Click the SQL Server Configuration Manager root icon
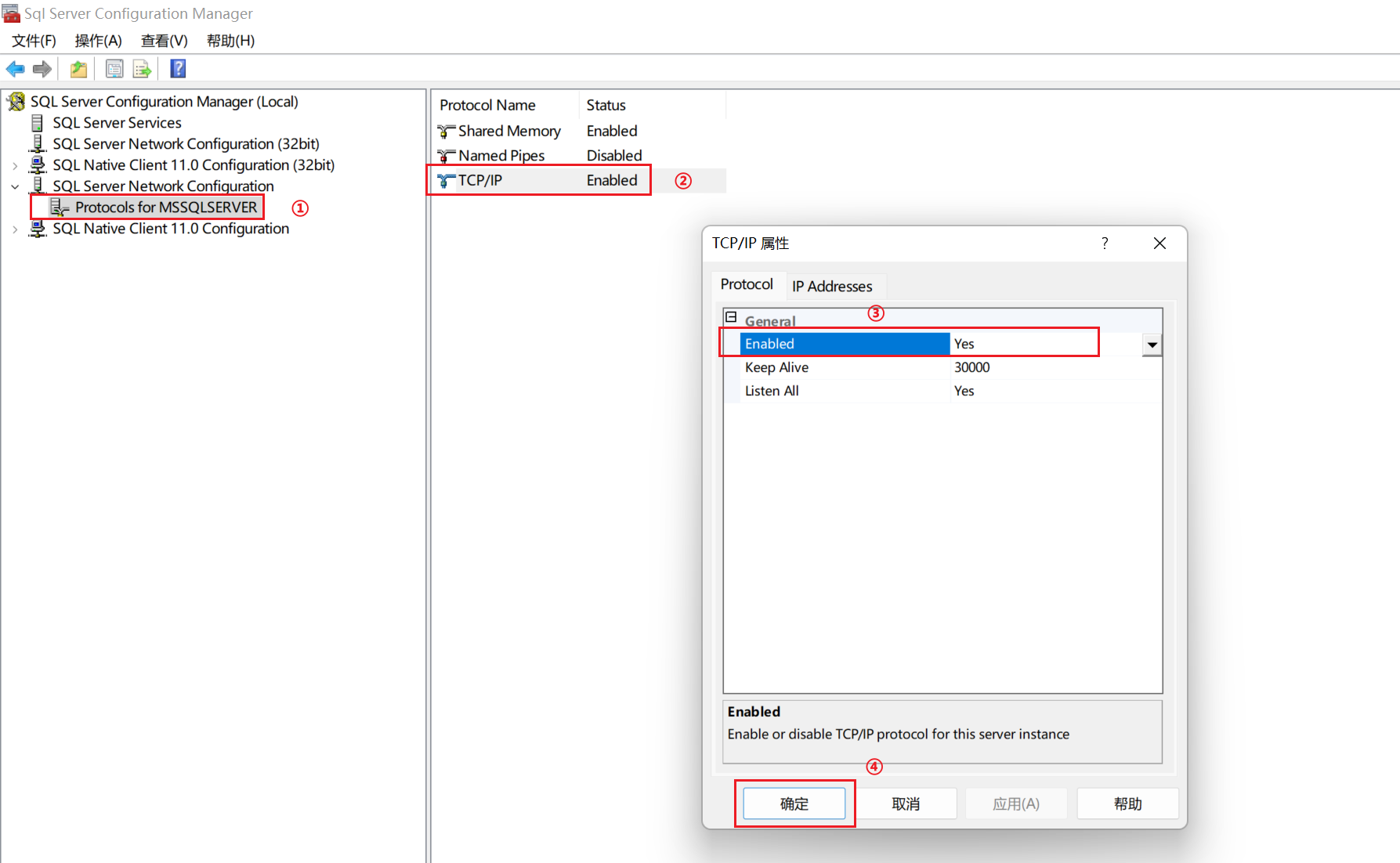1400x863 pixels. 16,102
